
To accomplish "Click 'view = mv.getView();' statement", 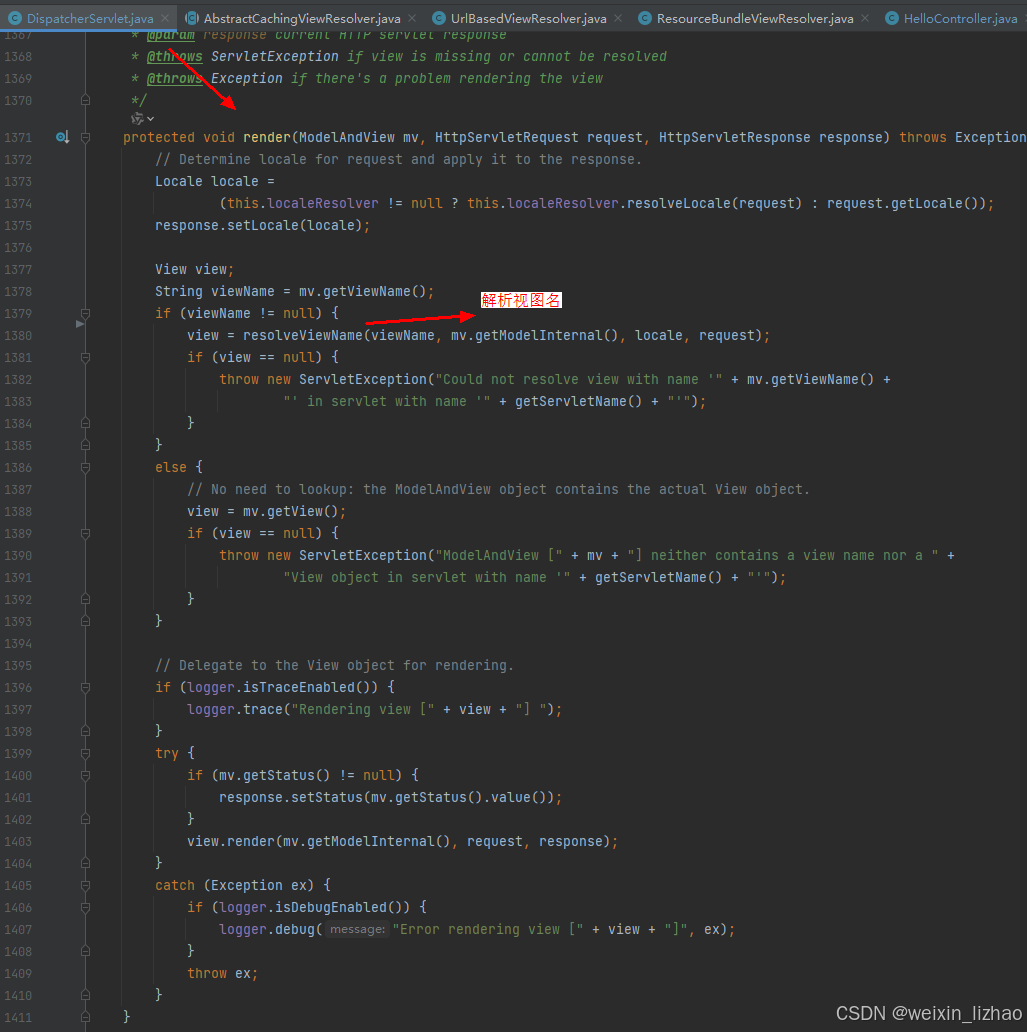I will pyautogui.click(x=267, y=511).
